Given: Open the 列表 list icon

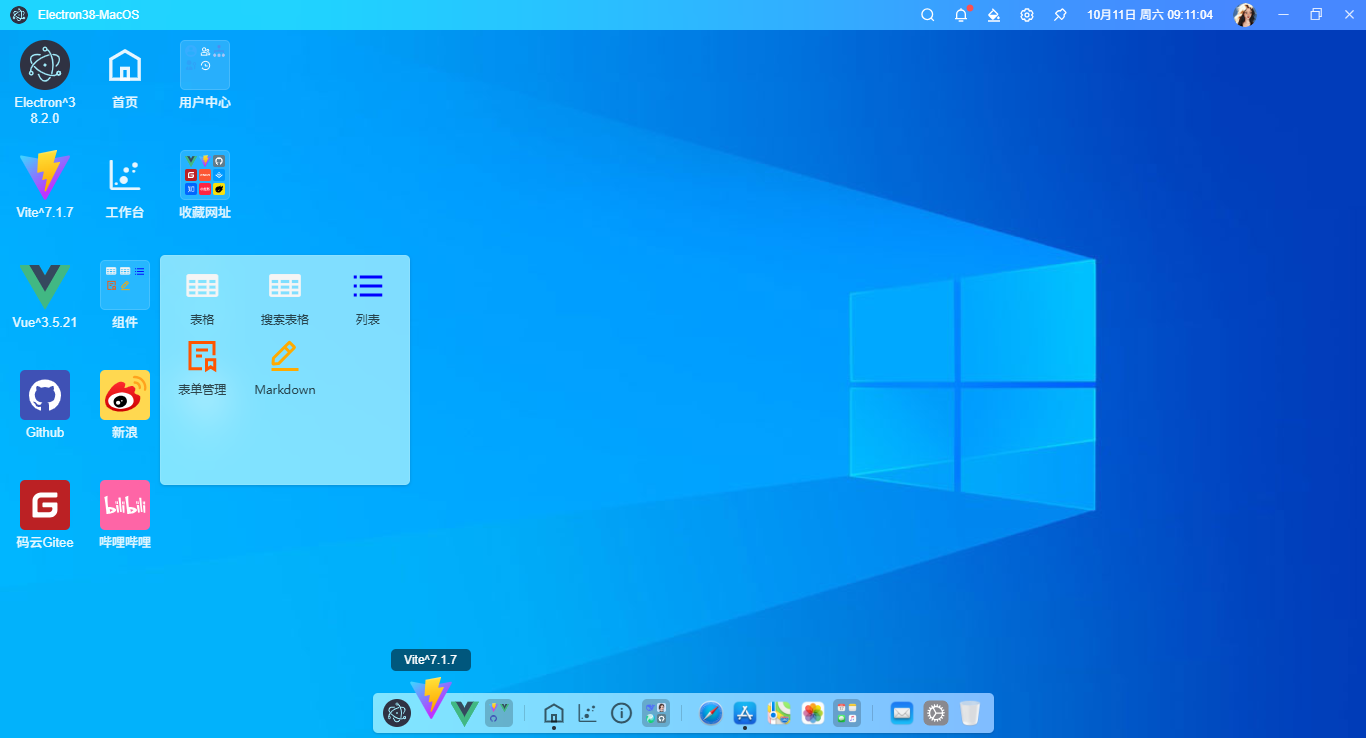Looking at the screenshot, I should (367, 287).
